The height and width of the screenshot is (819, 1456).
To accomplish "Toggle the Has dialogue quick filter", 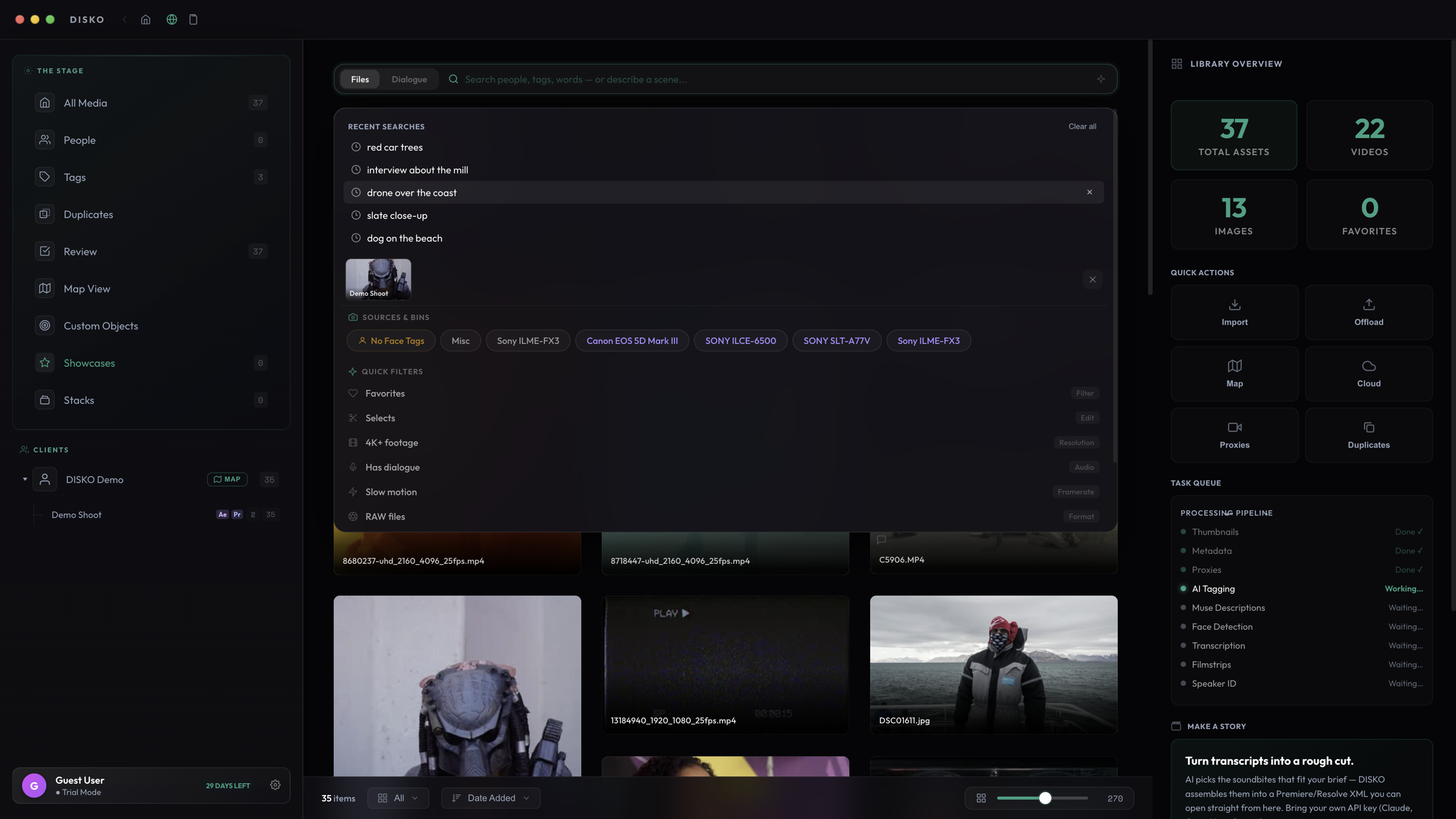I will point(723,467).
